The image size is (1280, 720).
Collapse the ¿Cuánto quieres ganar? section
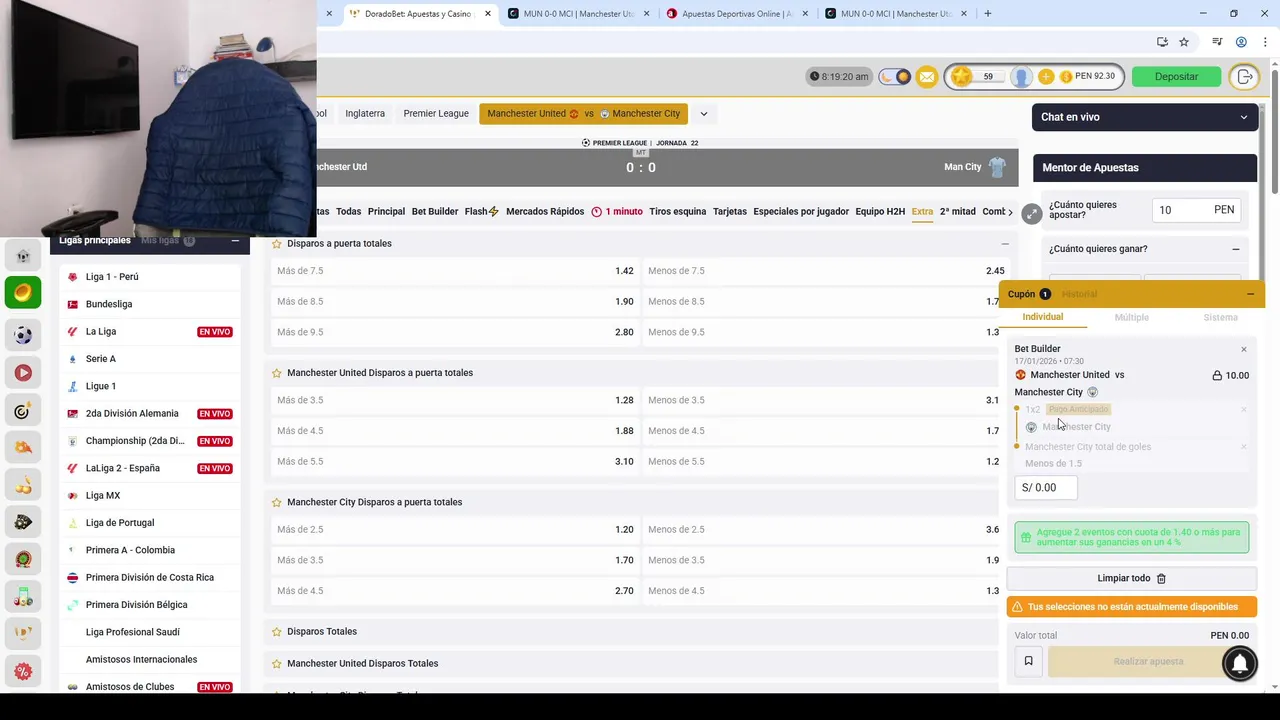pos(1236,249)
